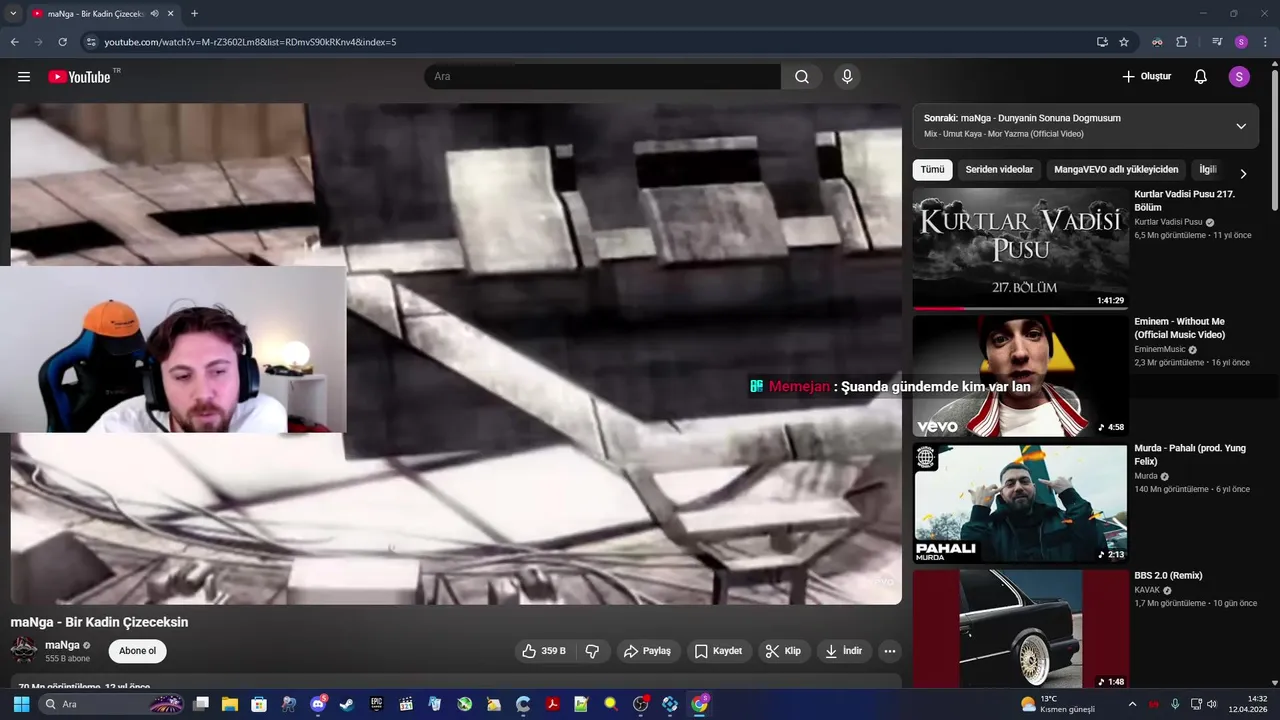Open the tab search dropdown in Chrome
This screenshot has width=1280, height=720.
tap(13, 14)
